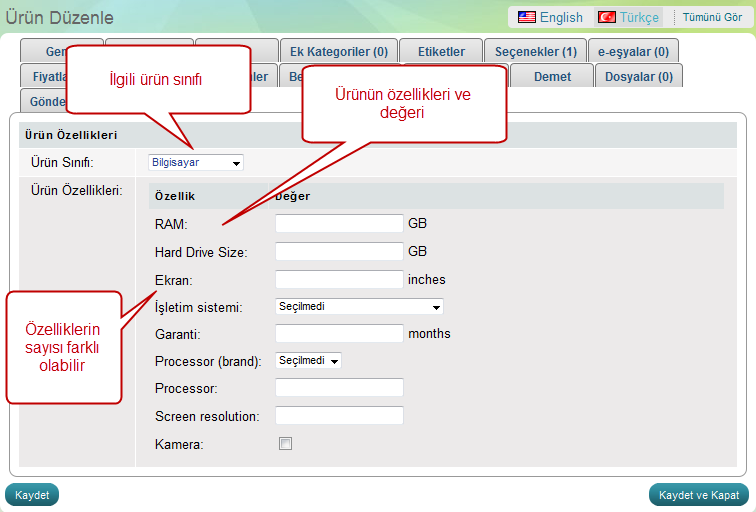Image resolution: width=756 pixels, height=512 pixels.
Task: Select the Garanti months input field
Action: (x=339, y=333)
